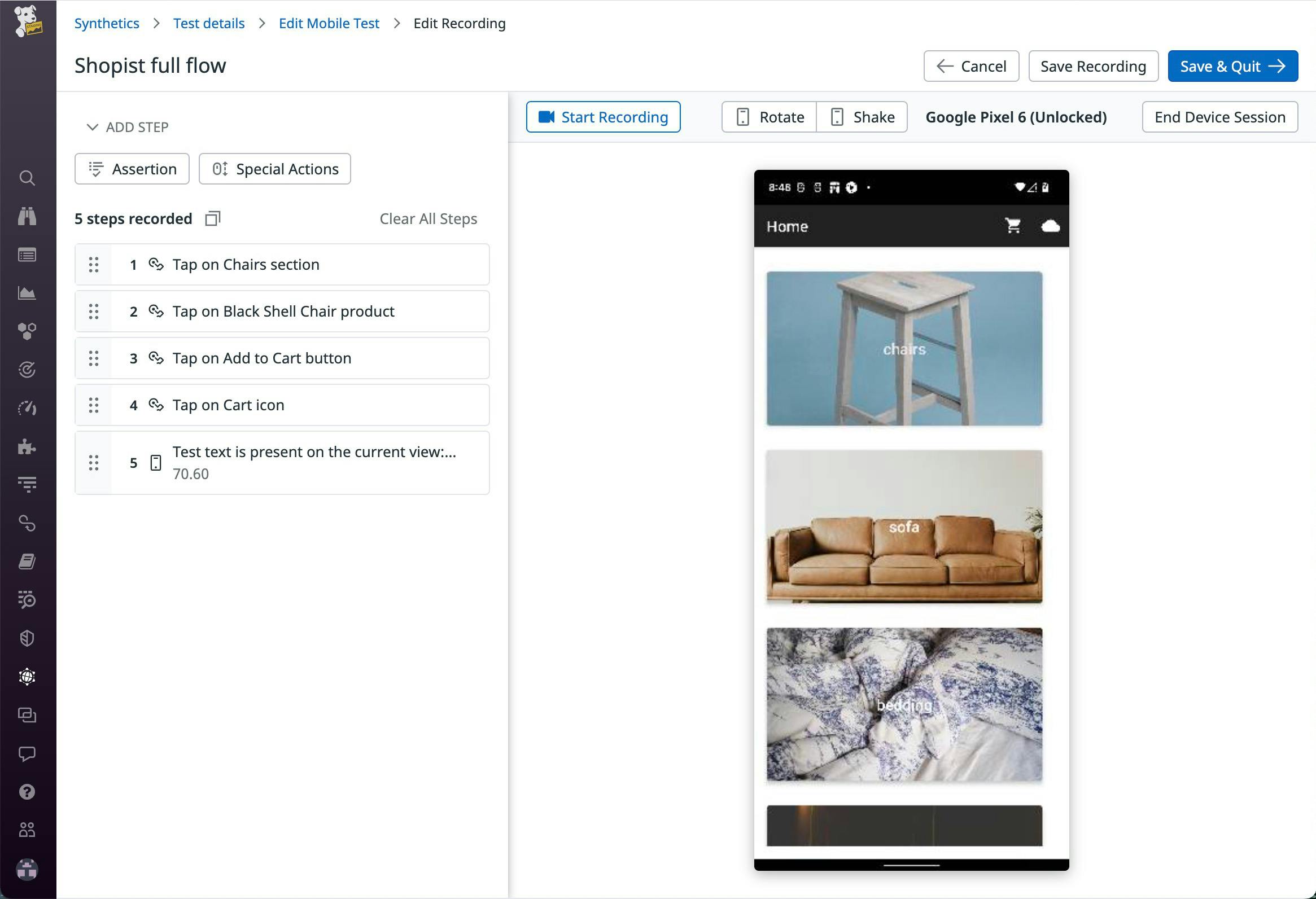The height and width of the screenshot is (899, 1316).
Task: Expand the ADD STEP section
Action: pyautogui.click(x=126, y=127)
